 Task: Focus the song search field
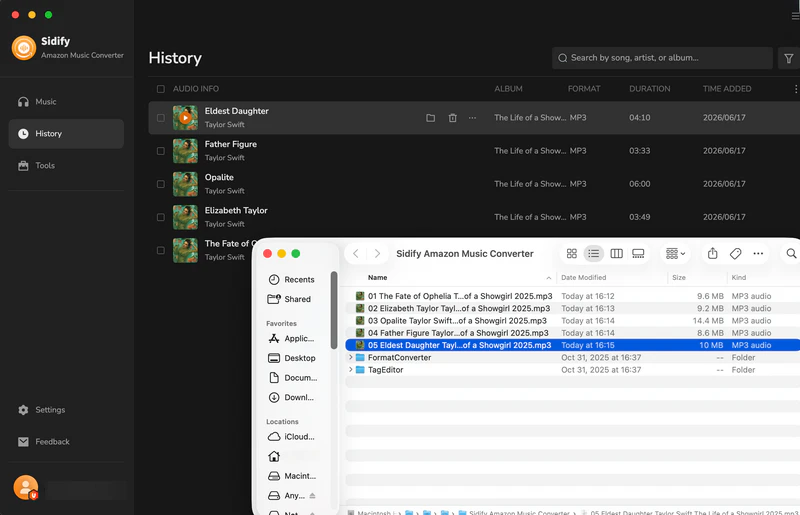point(662,58)
